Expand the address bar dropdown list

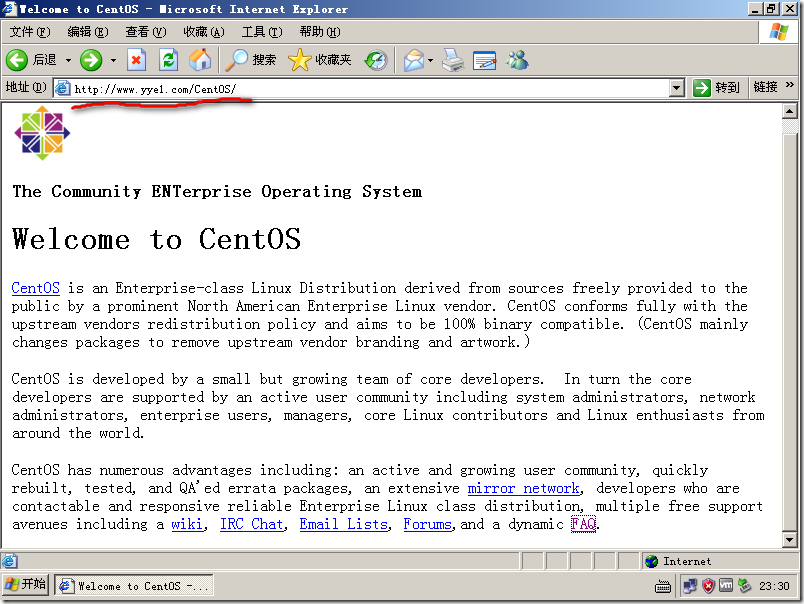pos(677,88)
